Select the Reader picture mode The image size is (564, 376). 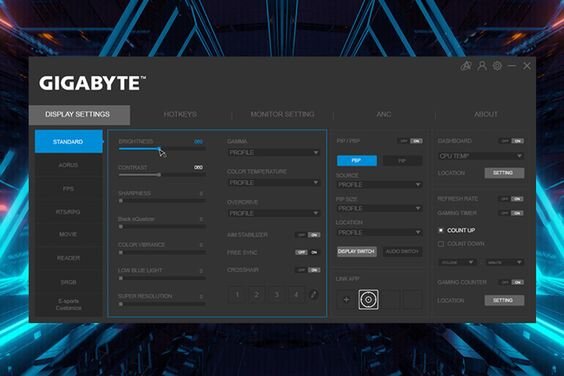point(68,258)
